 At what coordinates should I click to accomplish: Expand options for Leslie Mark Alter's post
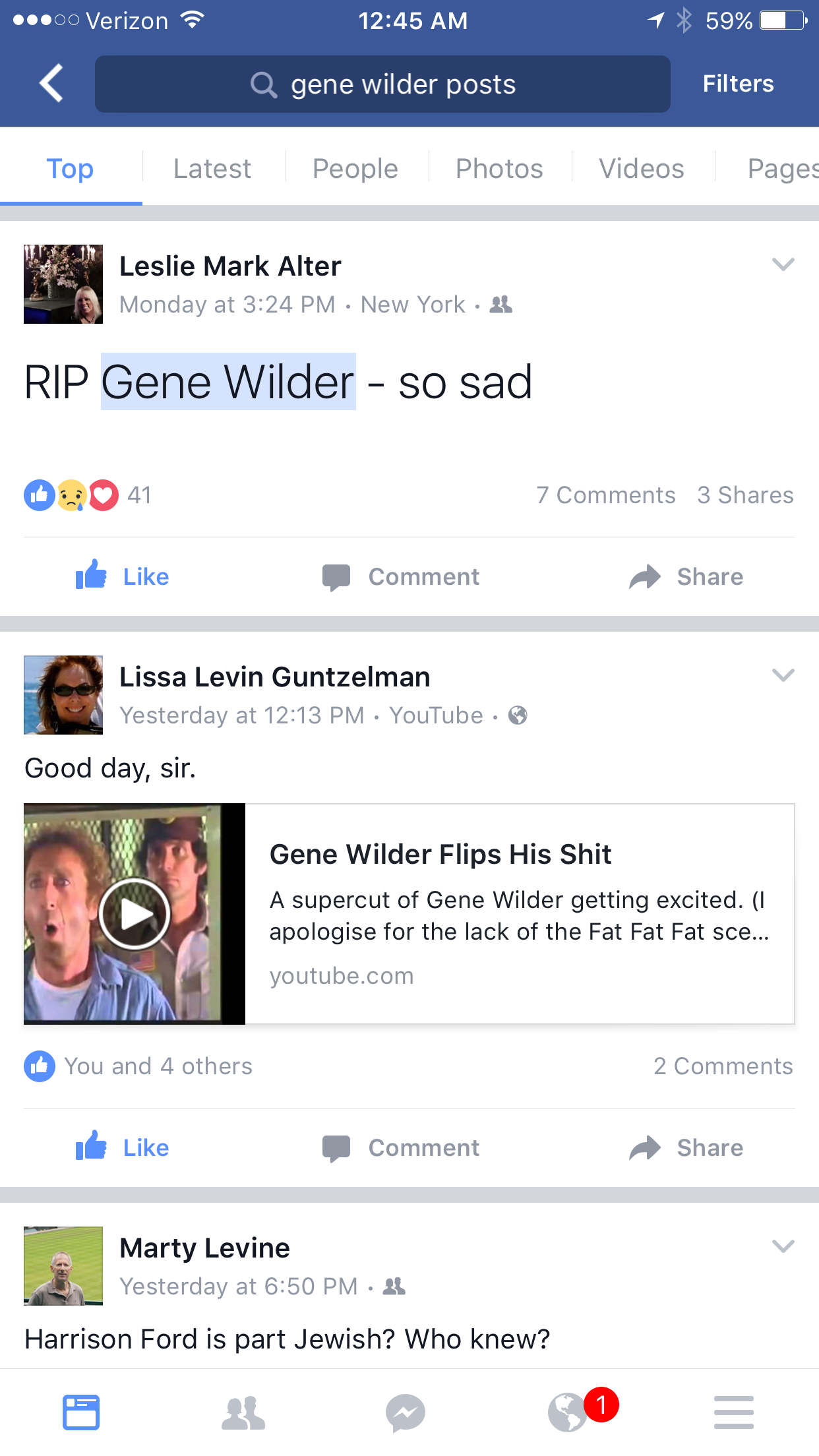[783, 265]
